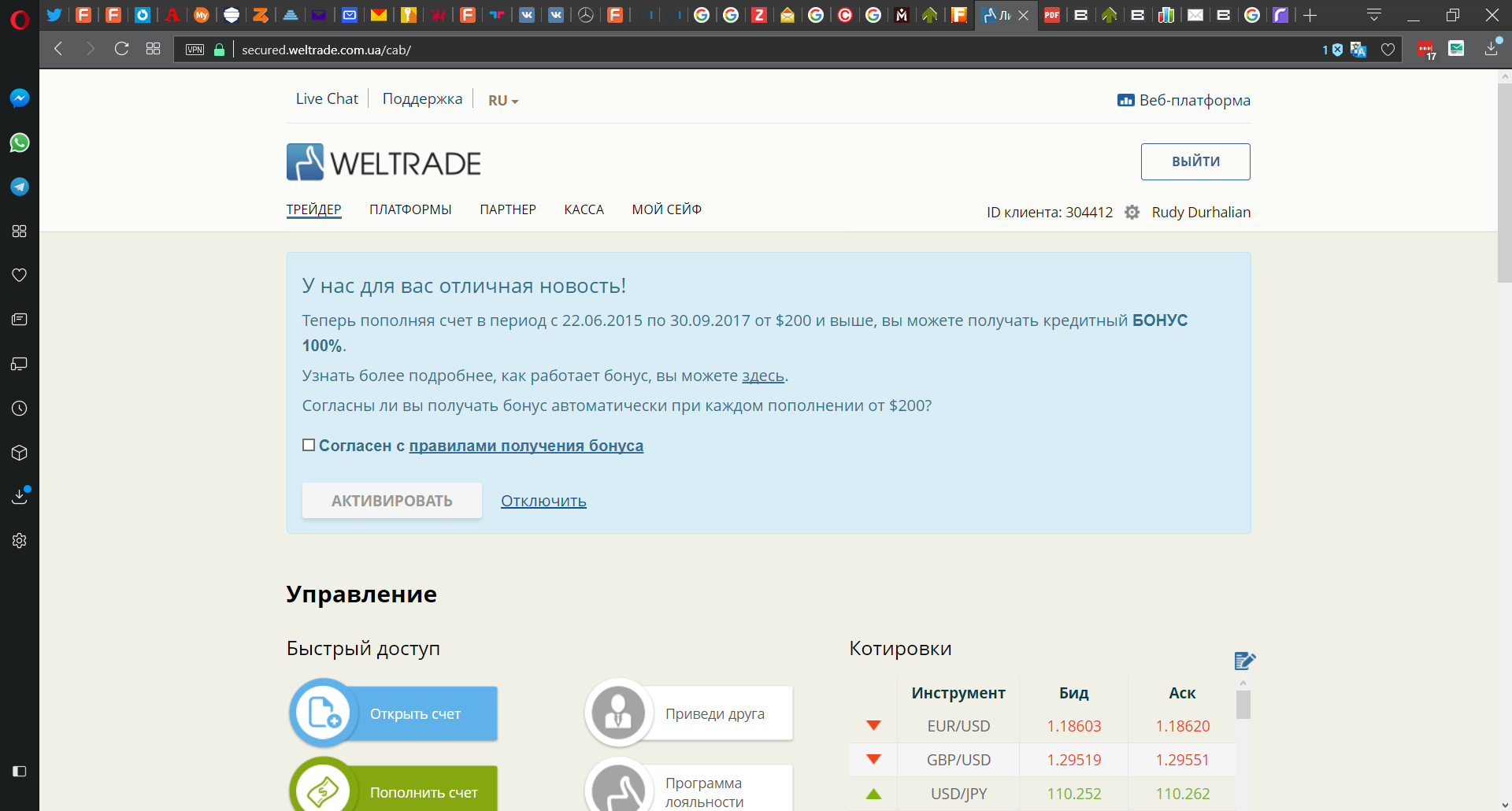Click the address bar URL field
This screenshot has height=811, width=1512.
[x=772, y=50]
